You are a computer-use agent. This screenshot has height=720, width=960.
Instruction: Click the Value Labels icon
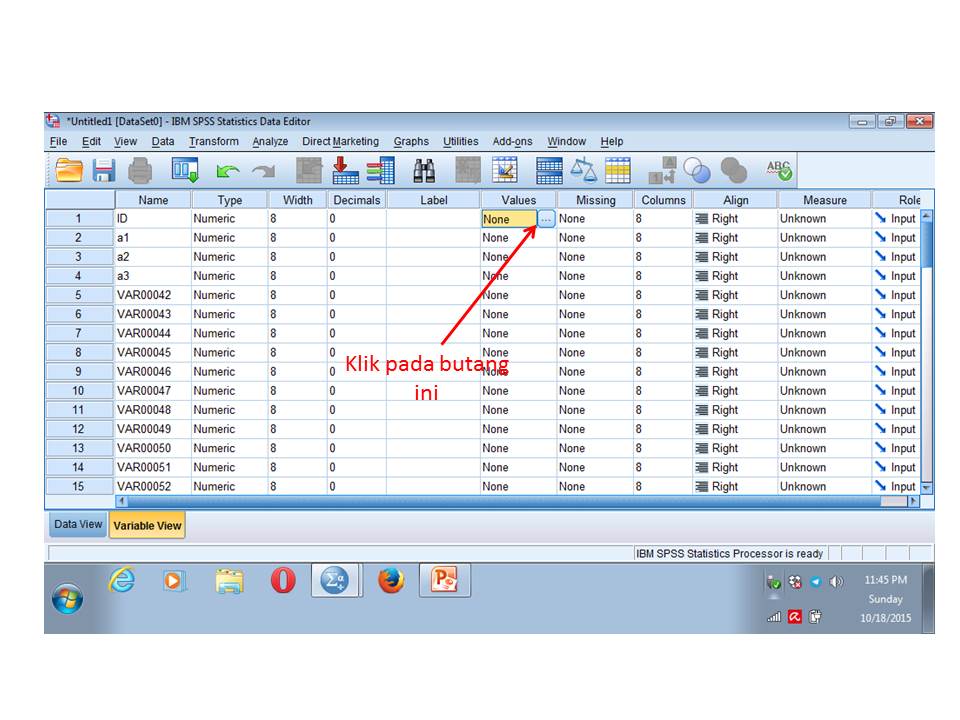662,170
